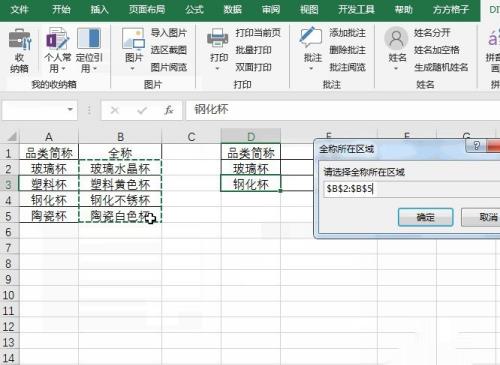
Task: Click the cancel X in formula bar
Action: tap(115, 110)
